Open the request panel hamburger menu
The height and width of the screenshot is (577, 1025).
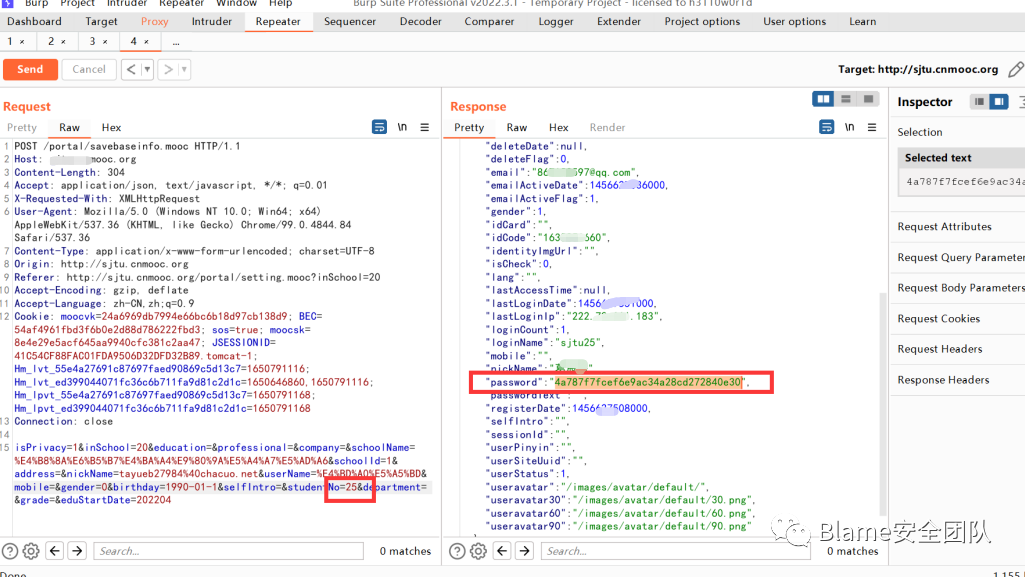tap(425, 127)
